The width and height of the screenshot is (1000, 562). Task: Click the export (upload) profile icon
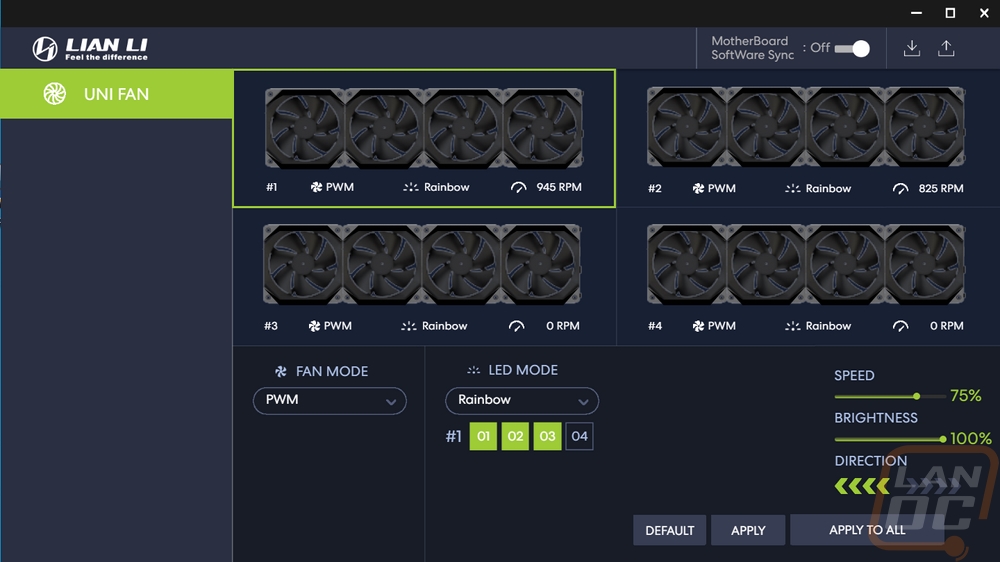(x=946, y=48)
